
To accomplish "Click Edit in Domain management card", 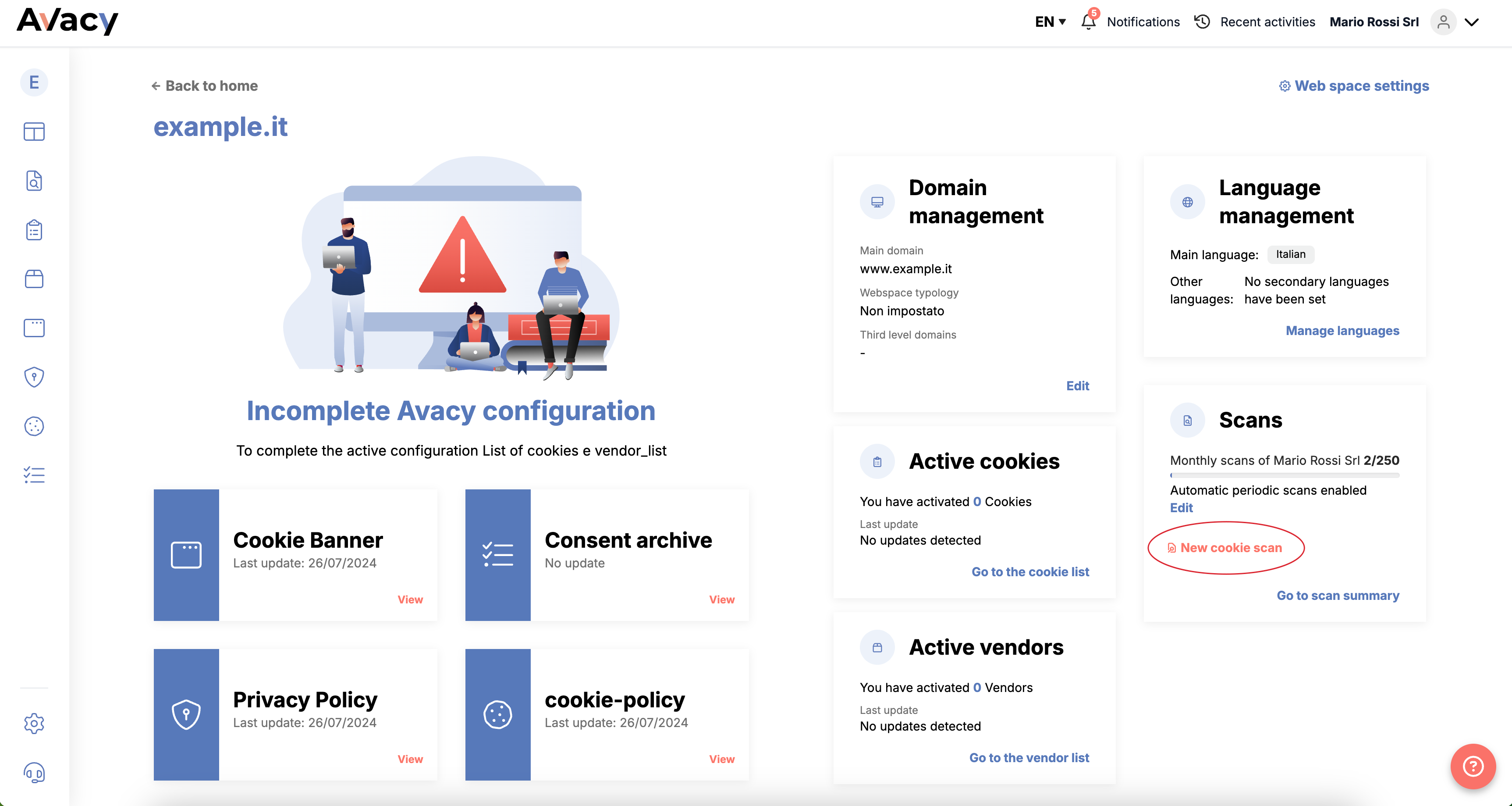I will coord(1078,386).
